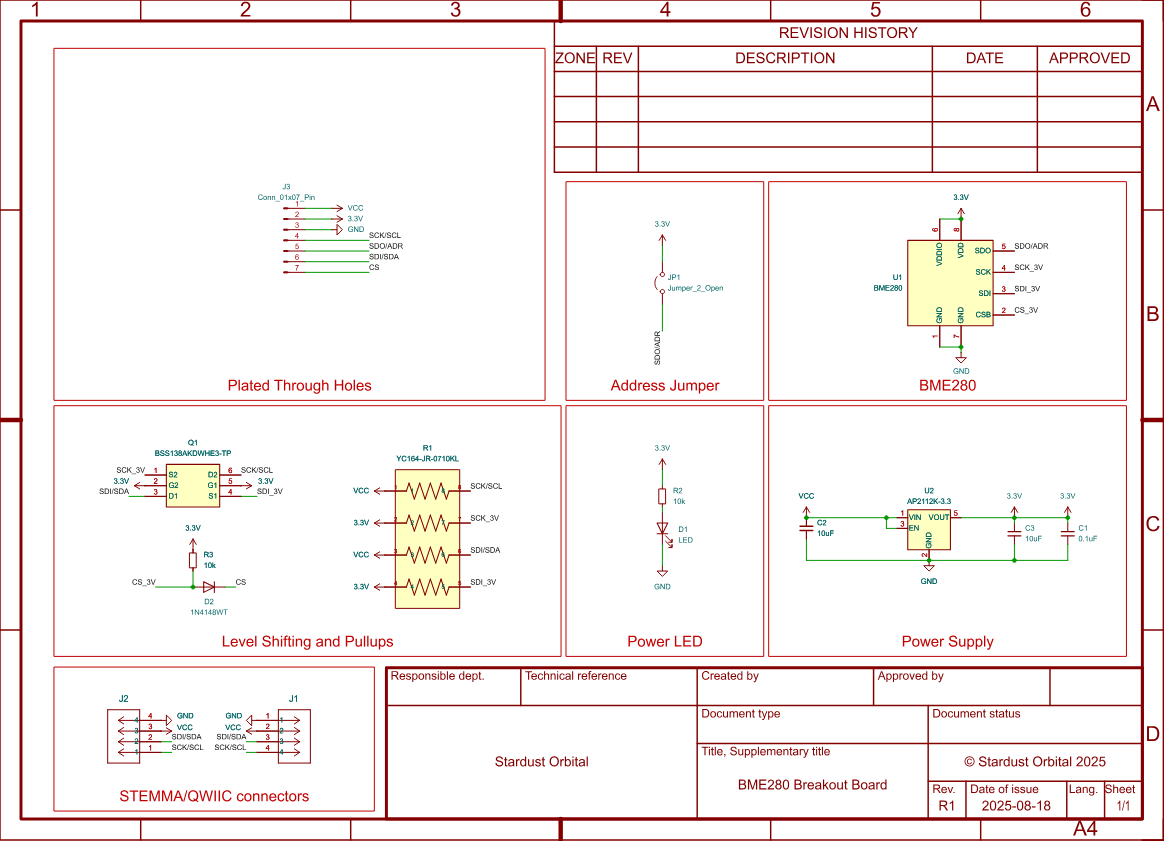Select the "Plated Through Holes" section title
The height and width of the screenshot is (841, 1164).
tap(299, 385)
